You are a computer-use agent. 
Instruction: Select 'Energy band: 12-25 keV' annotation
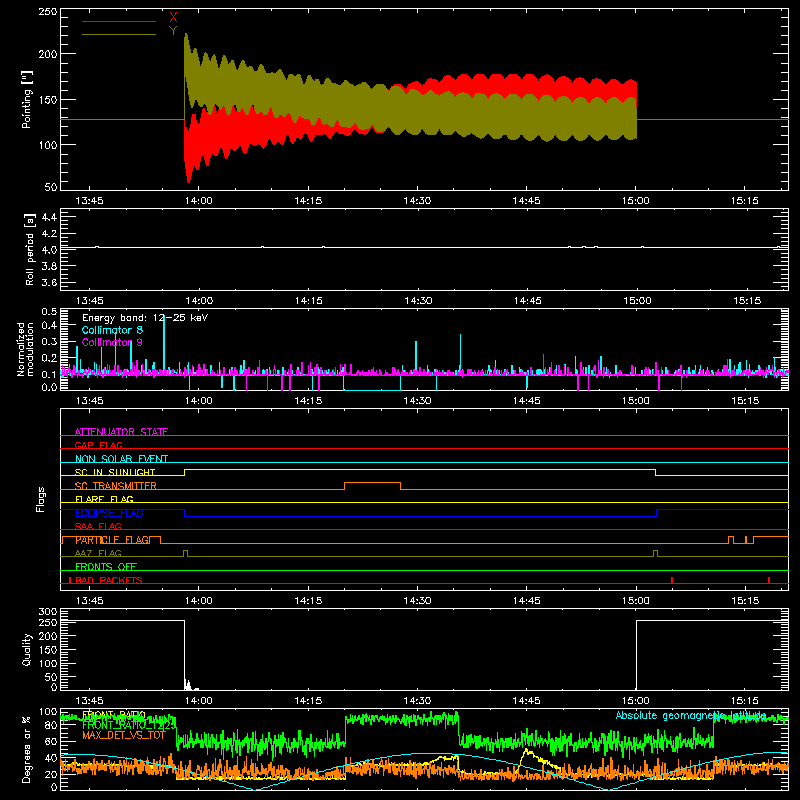pos(145,318)
